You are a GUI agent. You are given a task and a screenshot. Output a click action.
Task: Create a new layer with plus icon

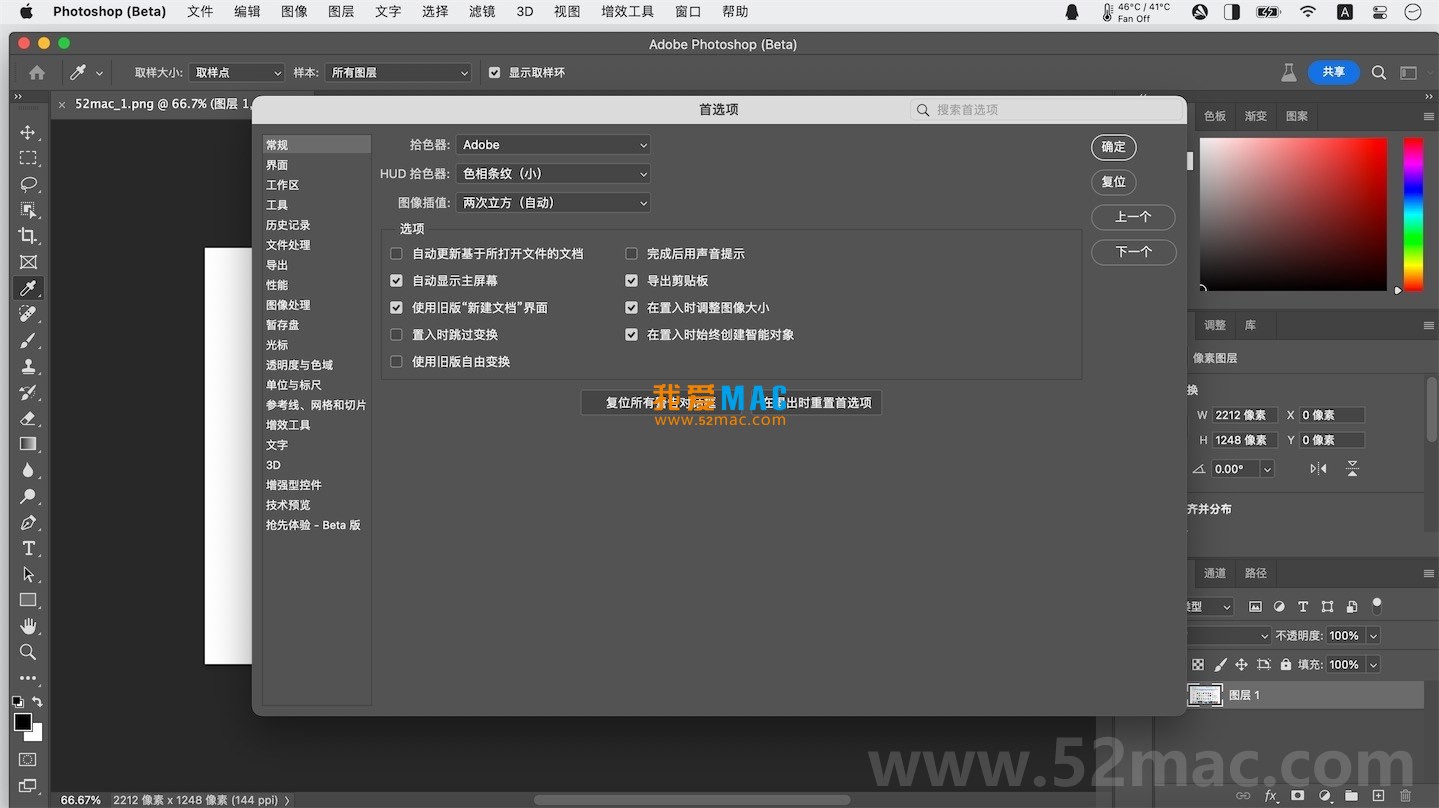point(1378,796)
